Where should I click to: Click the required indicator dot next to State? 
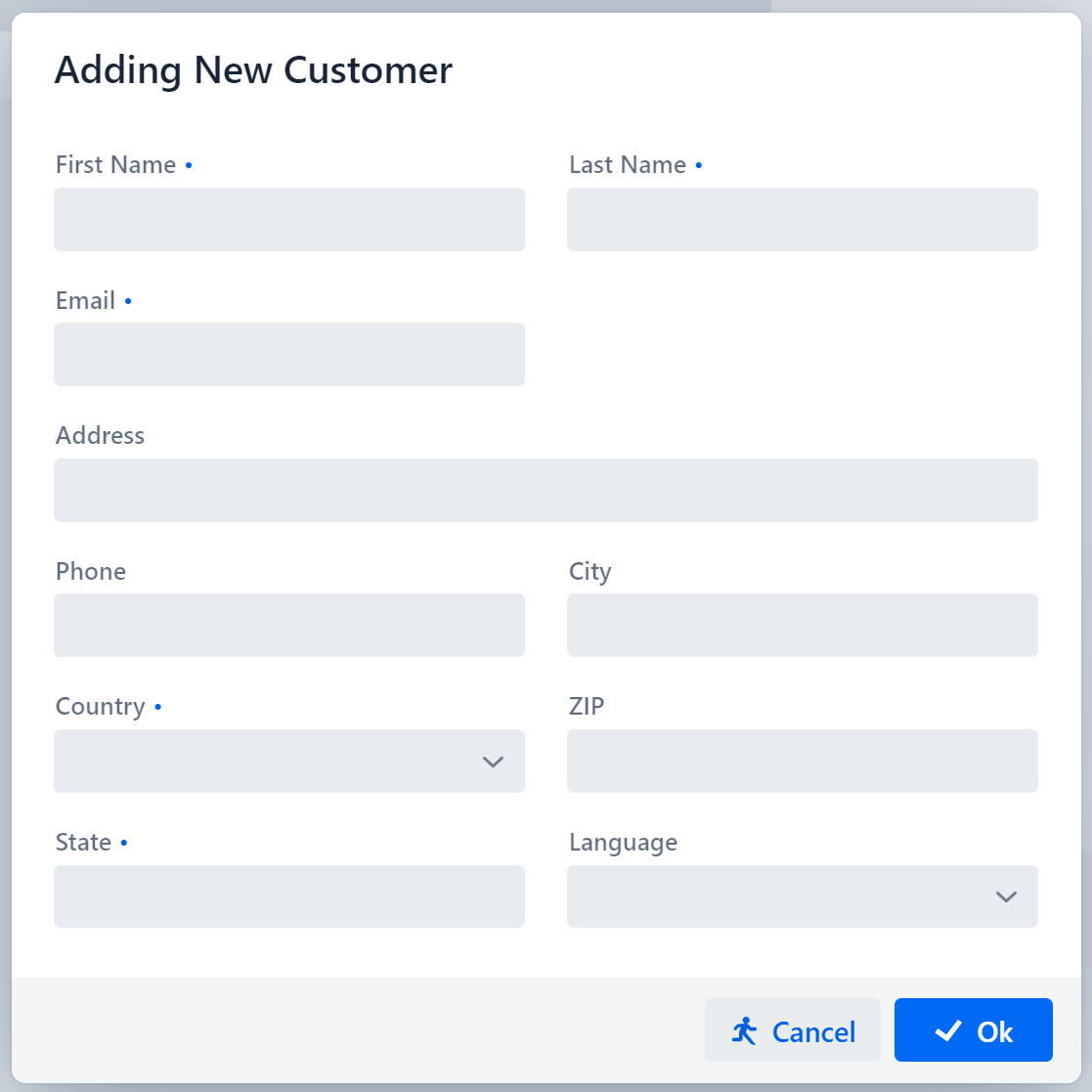pos(124,843)
